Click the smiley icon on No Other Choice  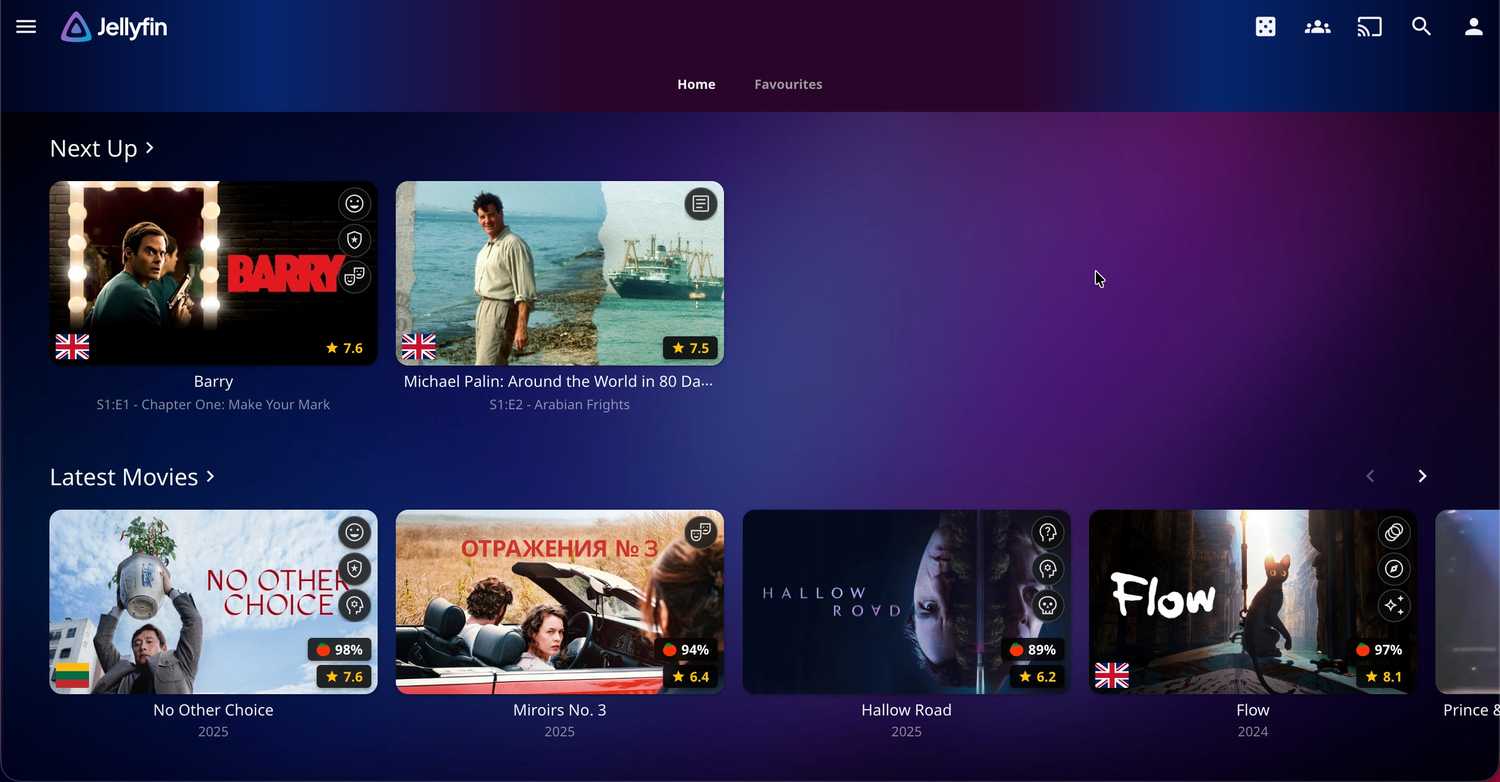tap(354, 532)
